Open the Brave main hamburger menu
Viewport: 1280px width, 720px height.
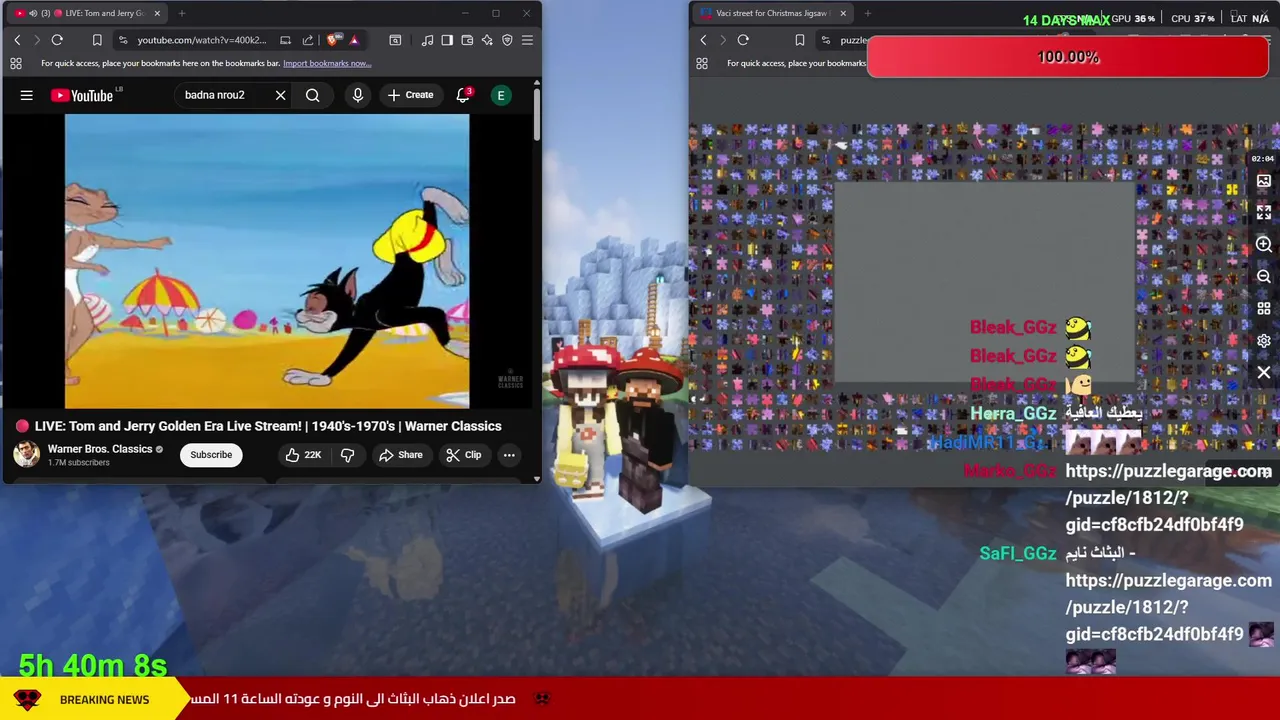[x=527, y=40]
